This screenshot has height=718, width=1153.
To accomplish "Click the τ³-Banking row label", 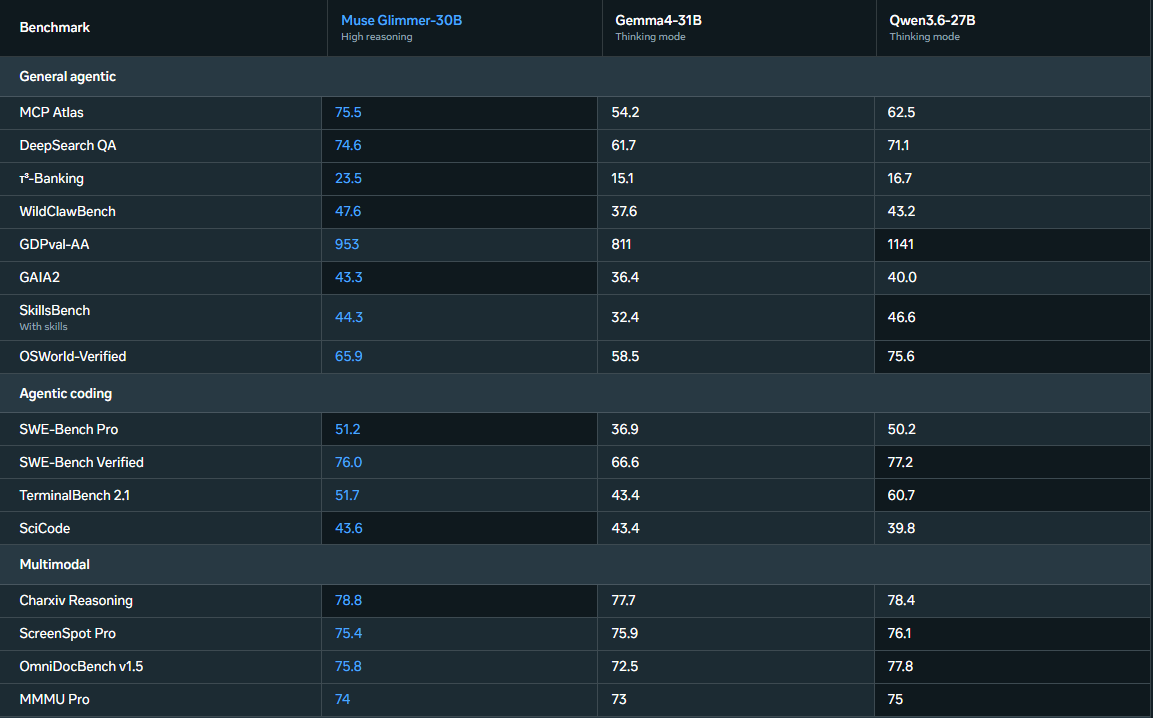I will click(51, 179).
